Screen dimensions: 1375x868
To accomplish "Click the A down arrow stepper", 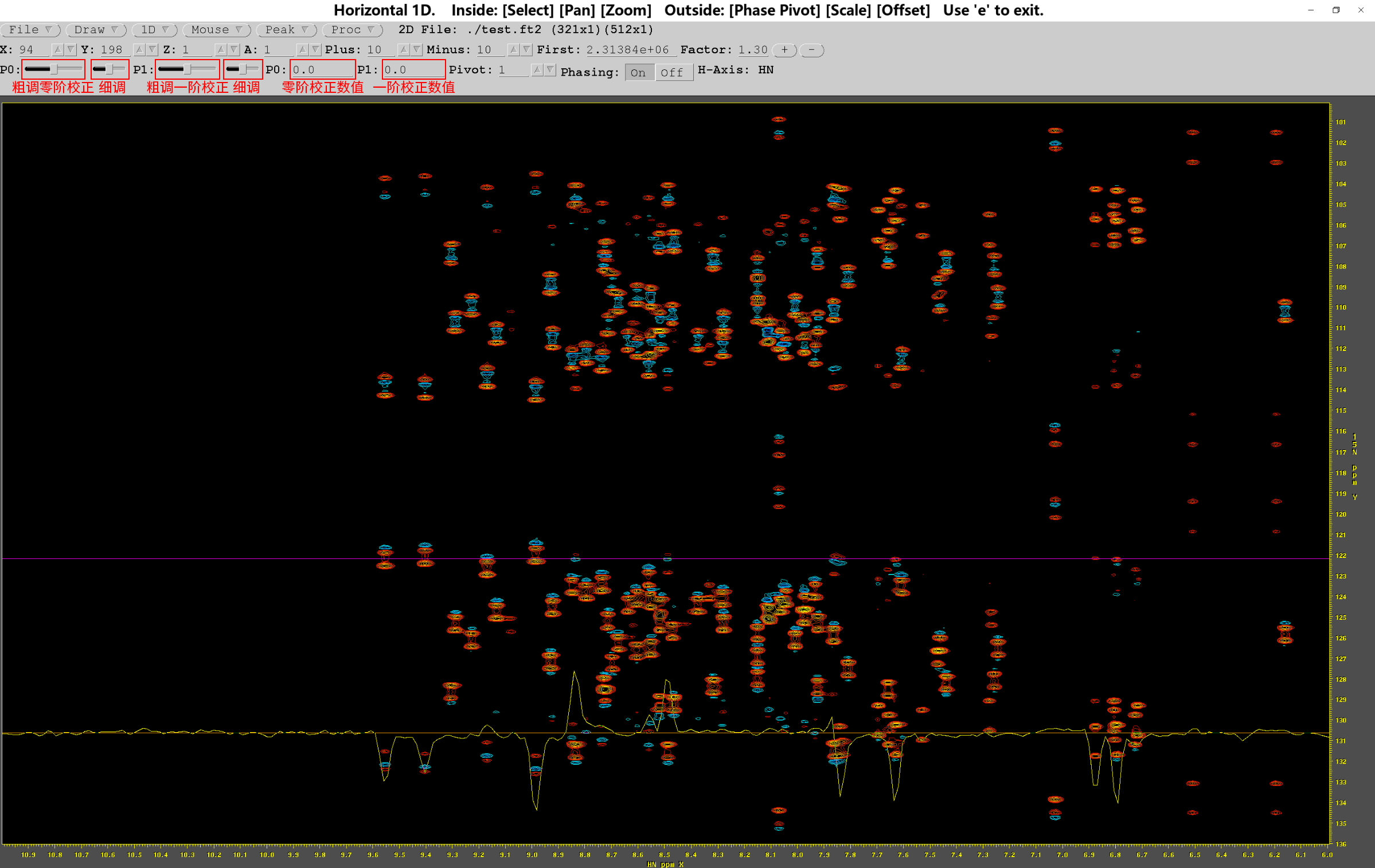I will tap(315, 50).
